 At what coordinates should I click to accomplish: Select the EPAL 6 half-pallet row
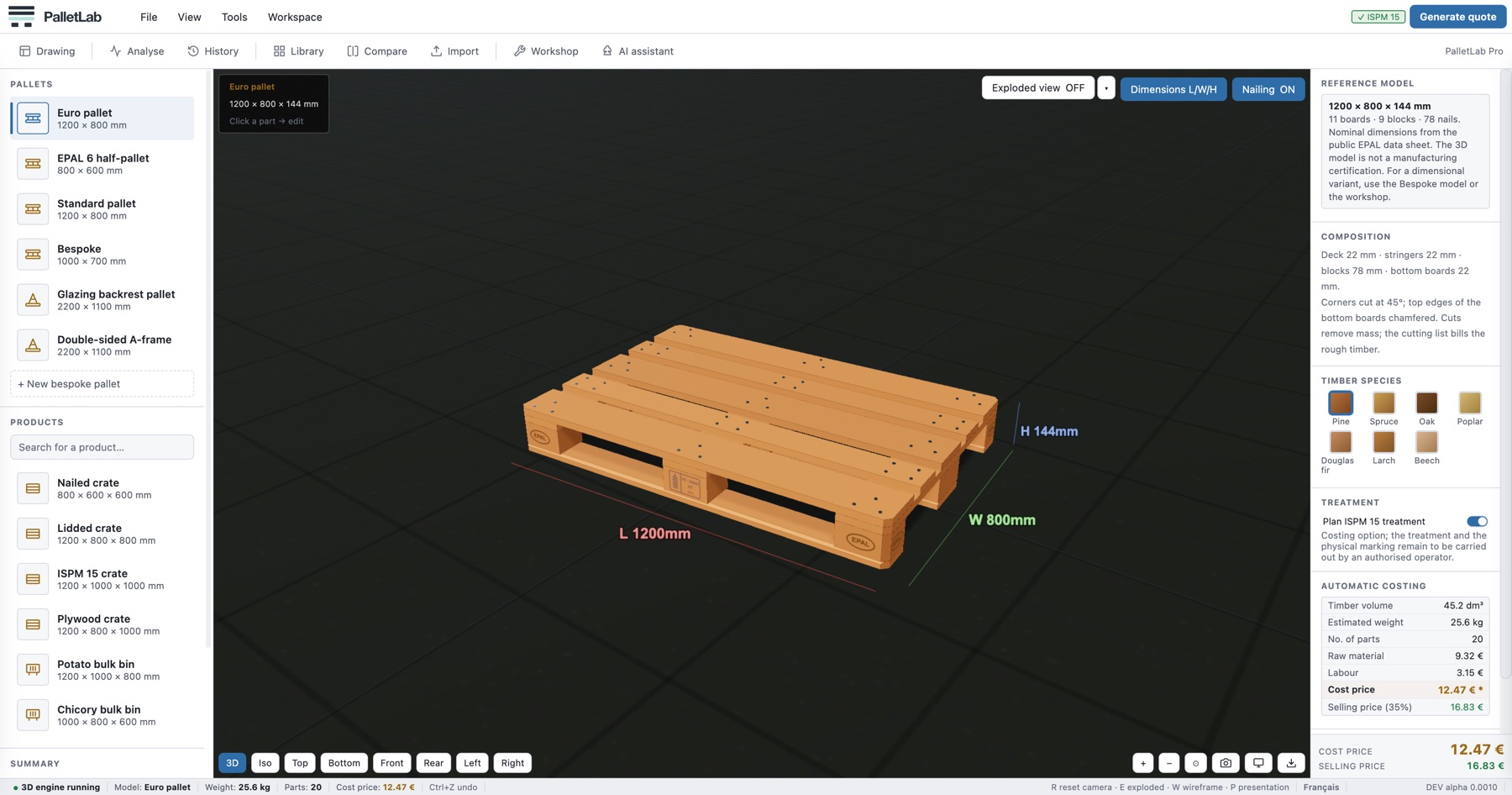tap(102, 164)
